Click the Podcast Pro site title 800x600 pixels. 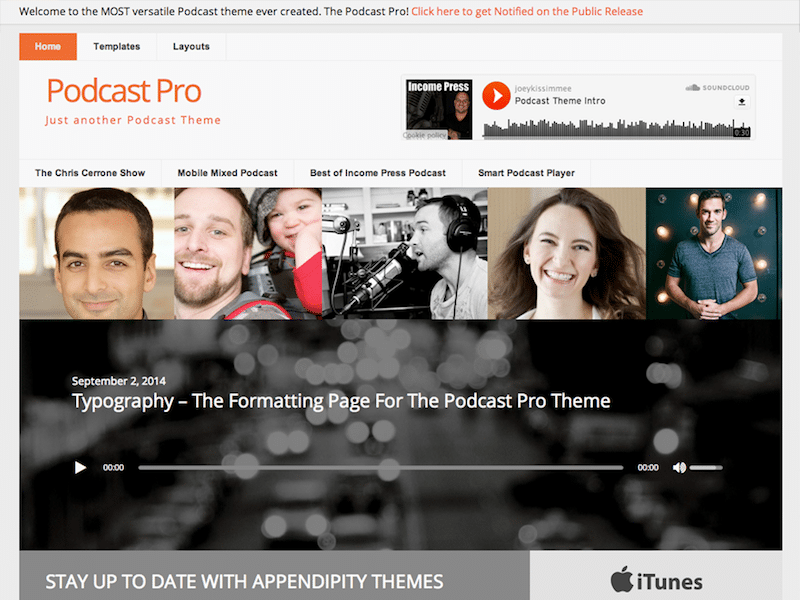point(124,91)
